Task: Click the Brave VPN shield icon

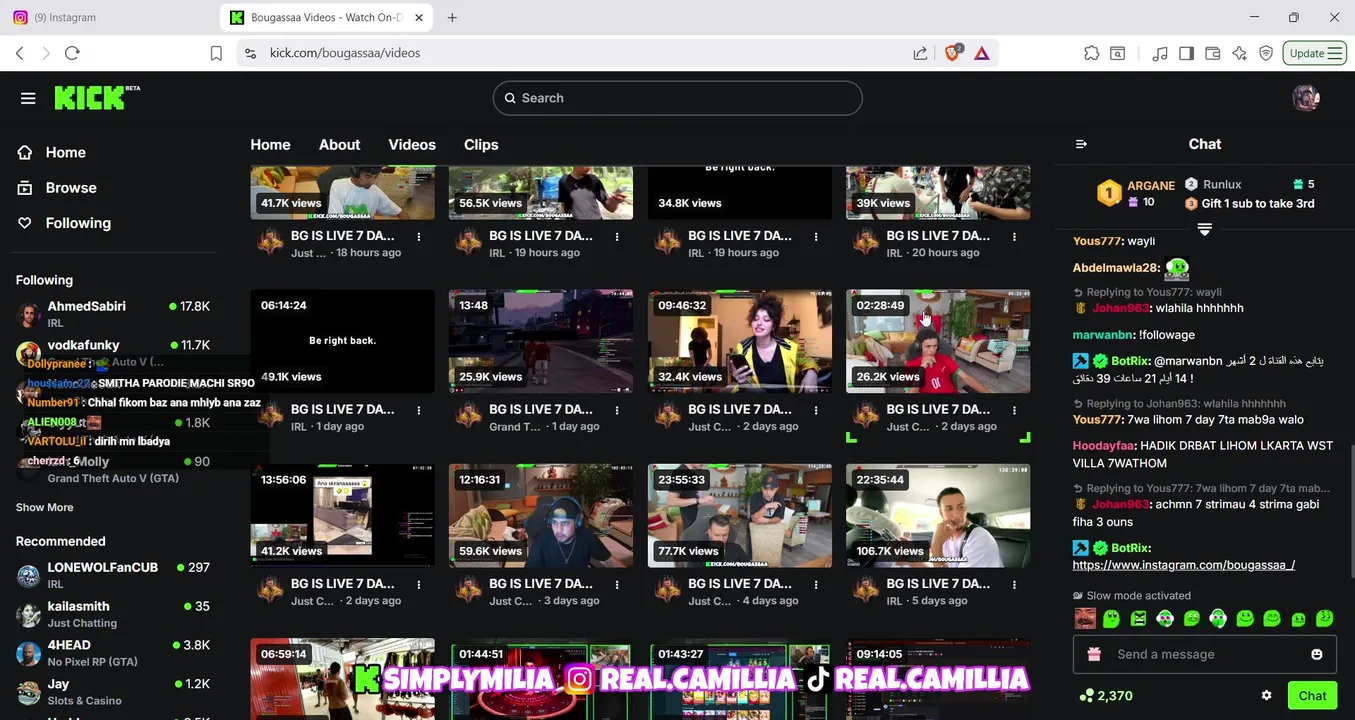Action: [1266, 53]
